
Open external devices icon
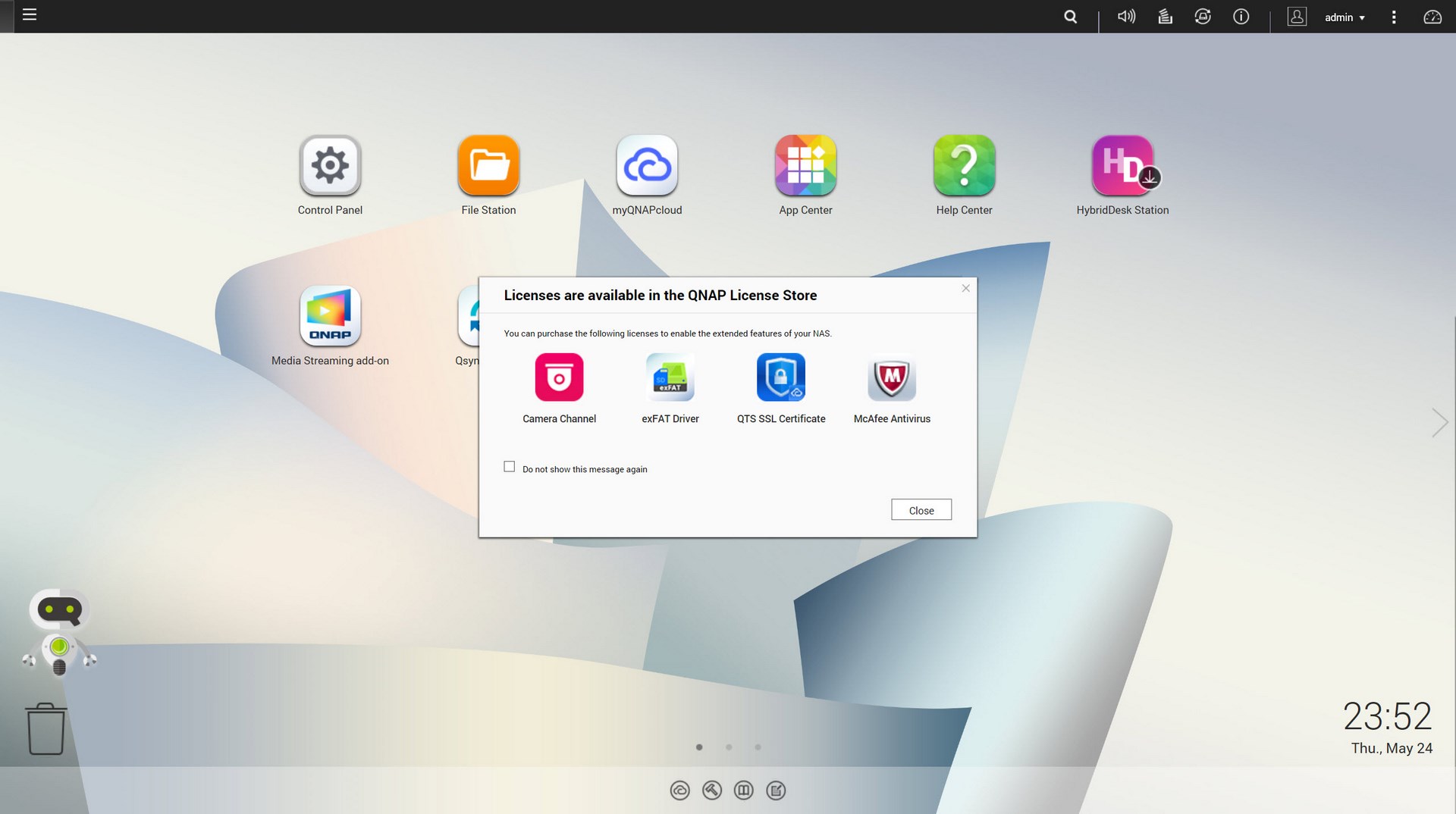tap(1203, 16)
